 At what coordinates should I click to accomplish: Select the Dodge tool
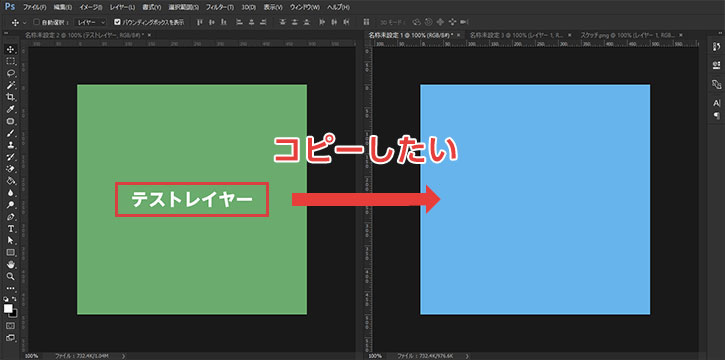pos(11,205)
